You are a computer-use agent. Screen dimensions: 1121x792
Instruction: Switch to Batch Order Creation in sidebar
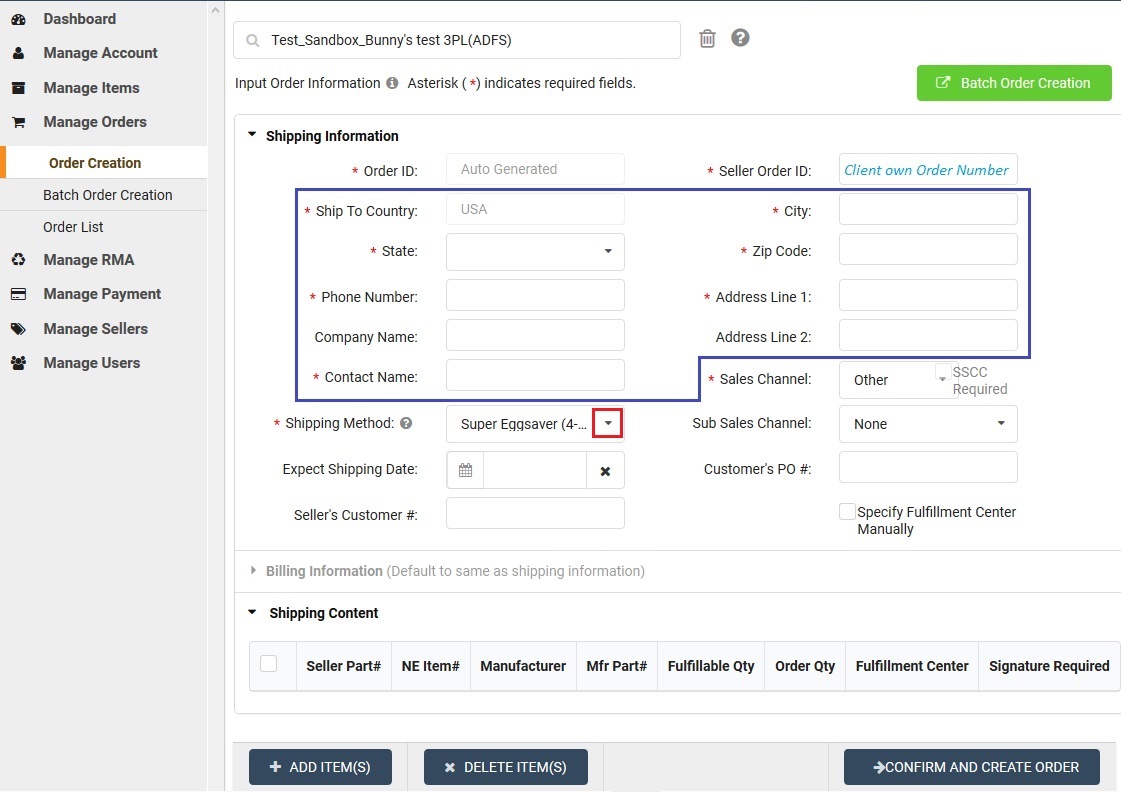pyautogui.click(x=108, y=194)
